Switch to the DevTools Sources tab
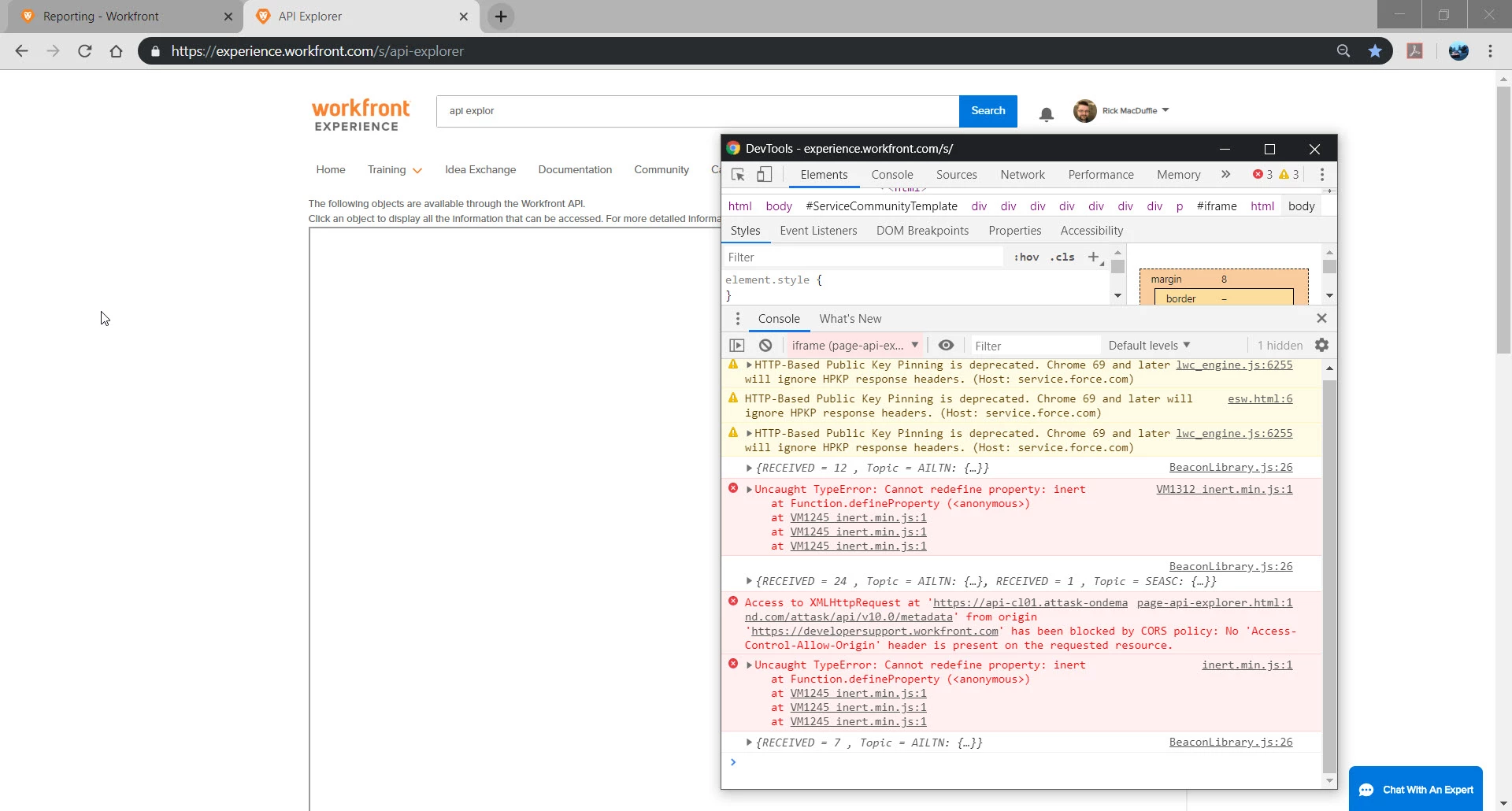This screenshot has height=811, width=1512. pos(956,175)
